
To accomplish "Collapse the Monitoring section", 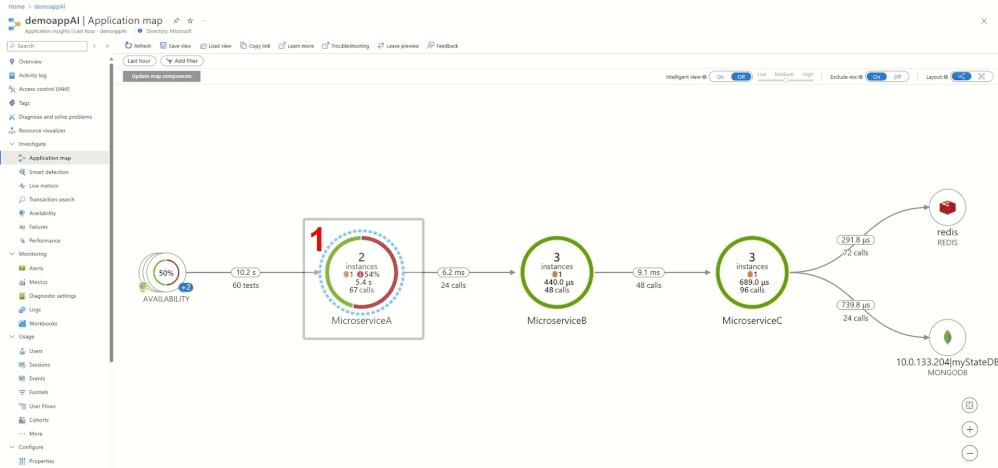I will [x=11, y=254].
